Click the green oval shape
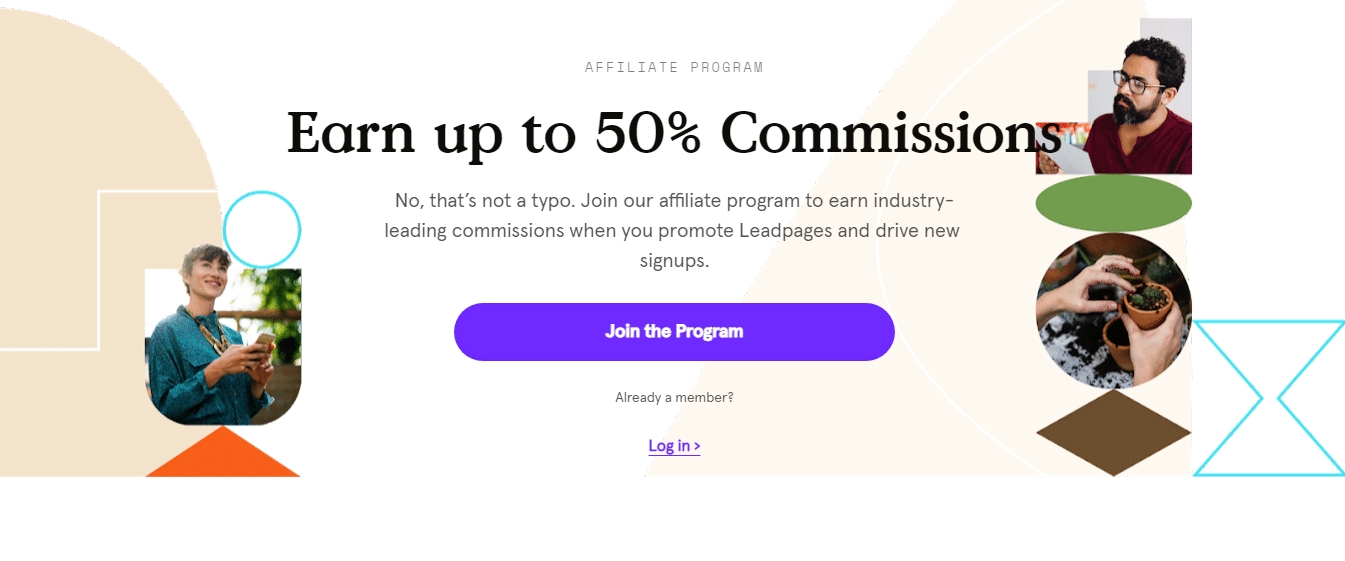 pyautogui.click(x=1113, y=203)
